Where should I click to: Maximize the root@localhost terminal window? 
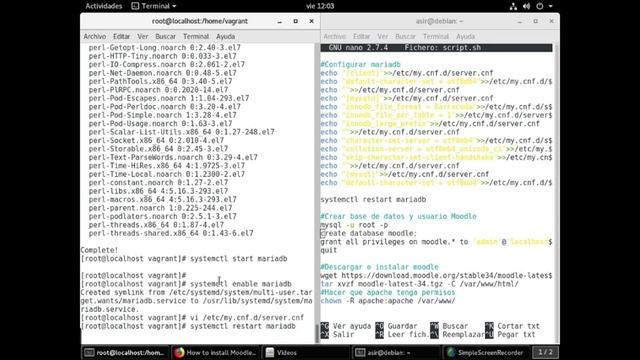point(296,21)
